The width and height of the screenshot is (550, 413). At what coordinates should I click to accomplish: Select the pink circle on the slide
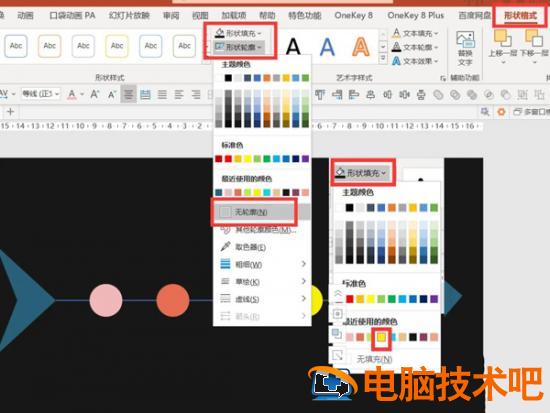click(106, 301)
